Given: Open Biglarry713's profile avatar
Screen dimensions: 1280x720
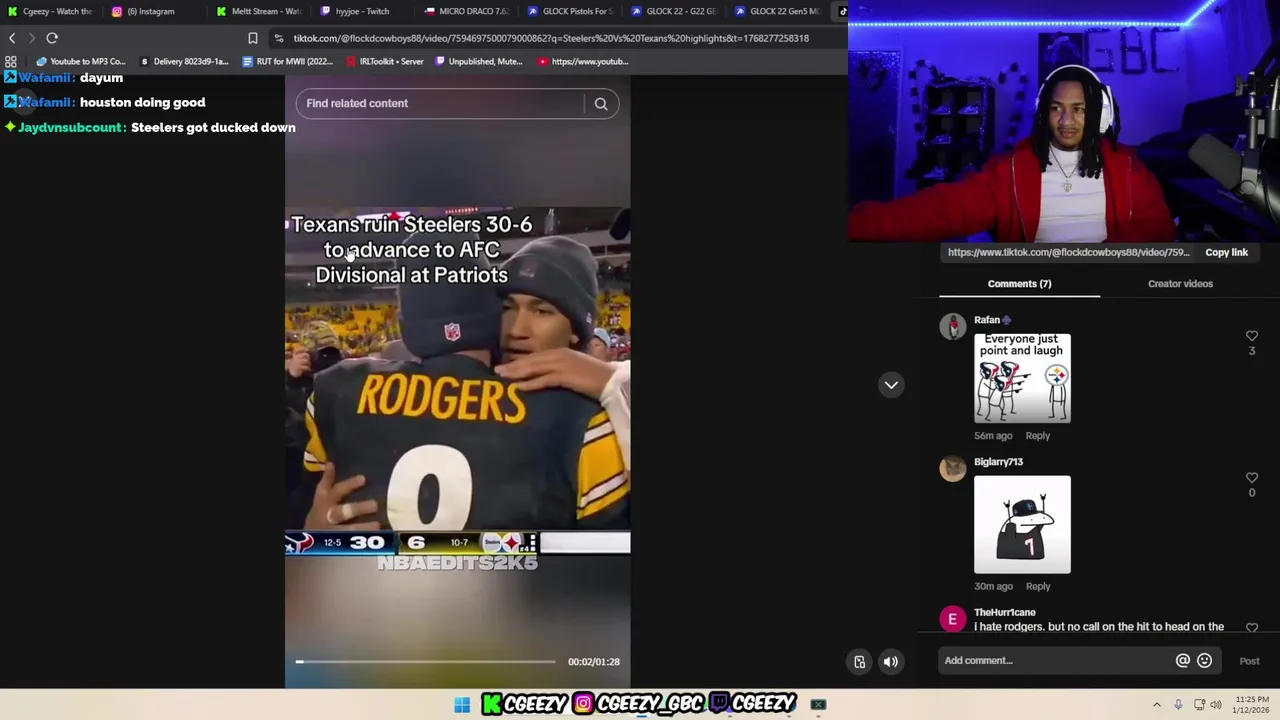Looking at the screenshot, I should click(953, 469).
